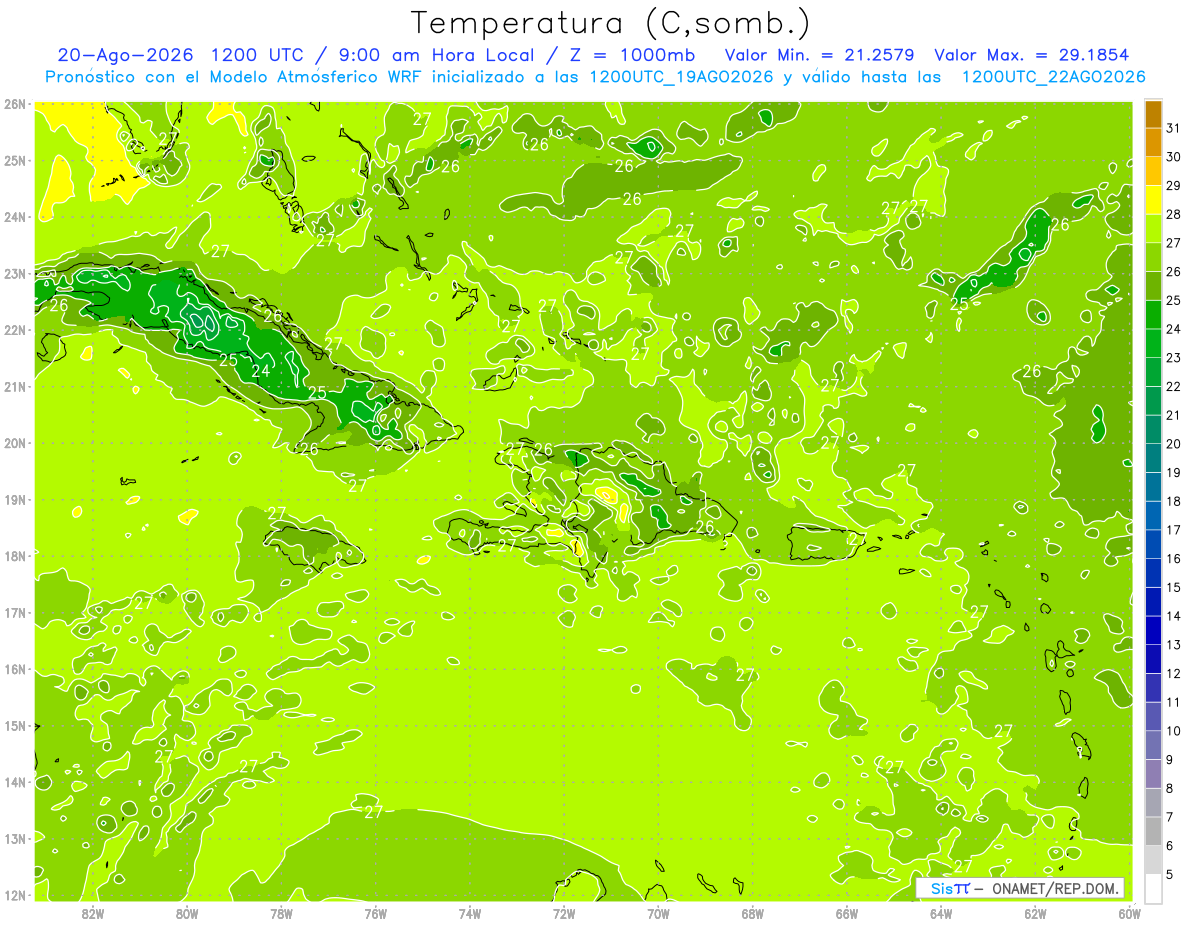Click the longitude axis label "66W"
The height and width of the screenshot is (927, 1200).
click(x=847, y=913)
